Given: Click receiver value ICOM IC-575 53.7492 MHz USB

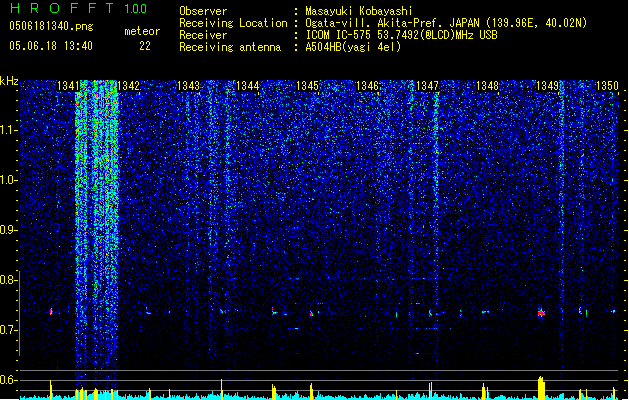Looking at the screenshot, I should (402, 35).
